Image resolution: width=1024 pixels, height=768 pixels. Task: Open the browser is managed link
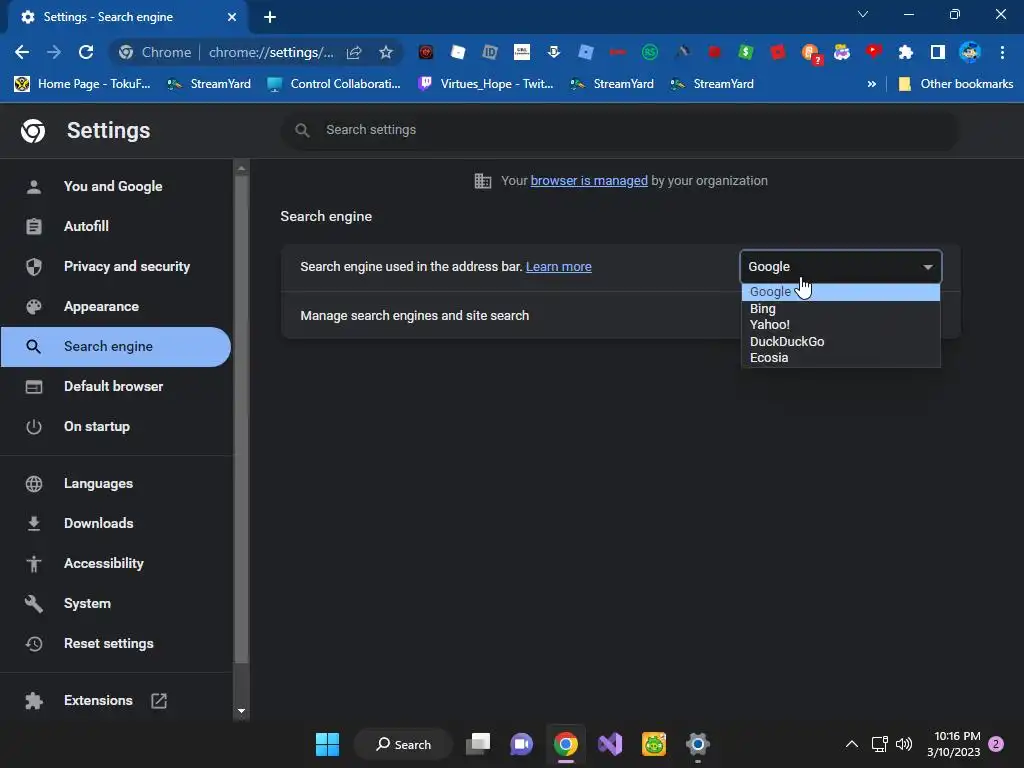589,181
